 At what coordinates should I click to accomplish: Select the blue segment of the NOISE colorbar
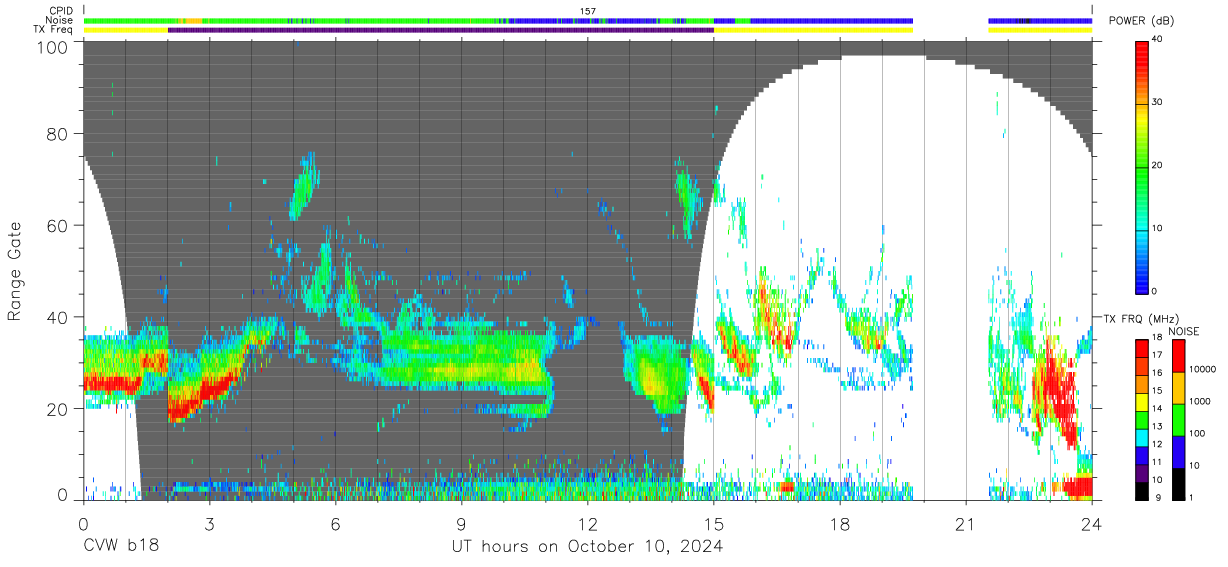click(1179, 451)
